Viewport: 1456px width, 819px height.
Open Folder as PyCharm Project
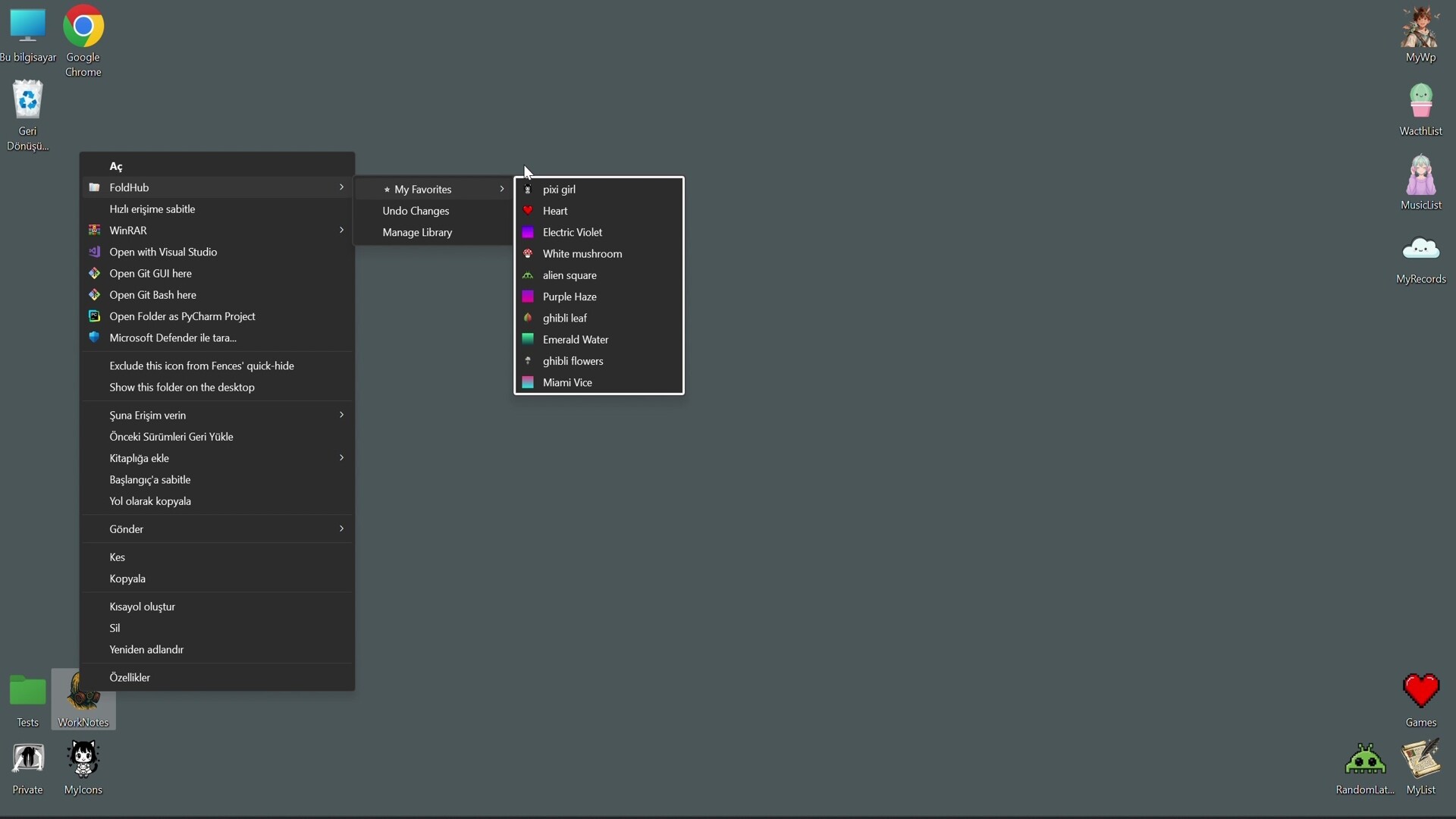pos(182,316)
